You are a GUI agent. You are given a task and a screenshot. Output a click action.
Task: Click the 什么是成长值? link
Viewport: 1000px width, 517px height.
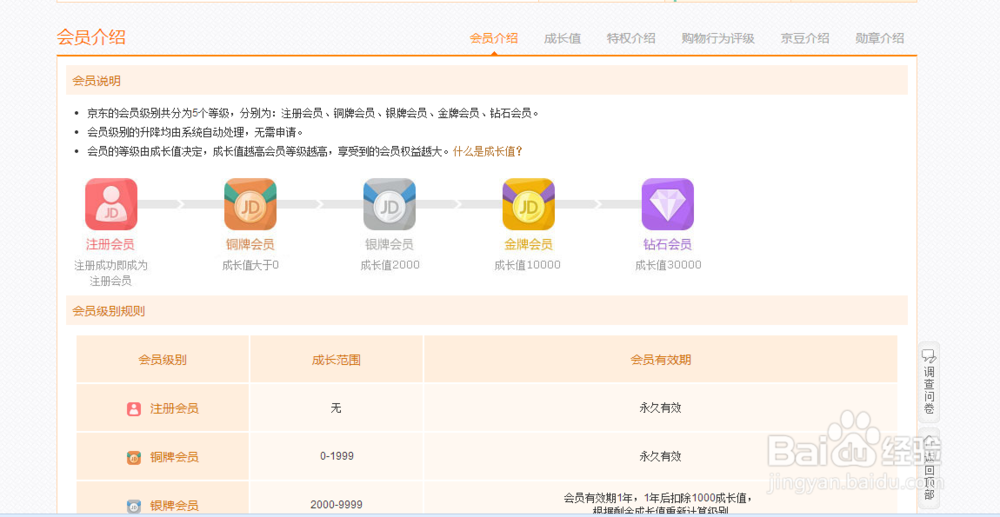488,152
